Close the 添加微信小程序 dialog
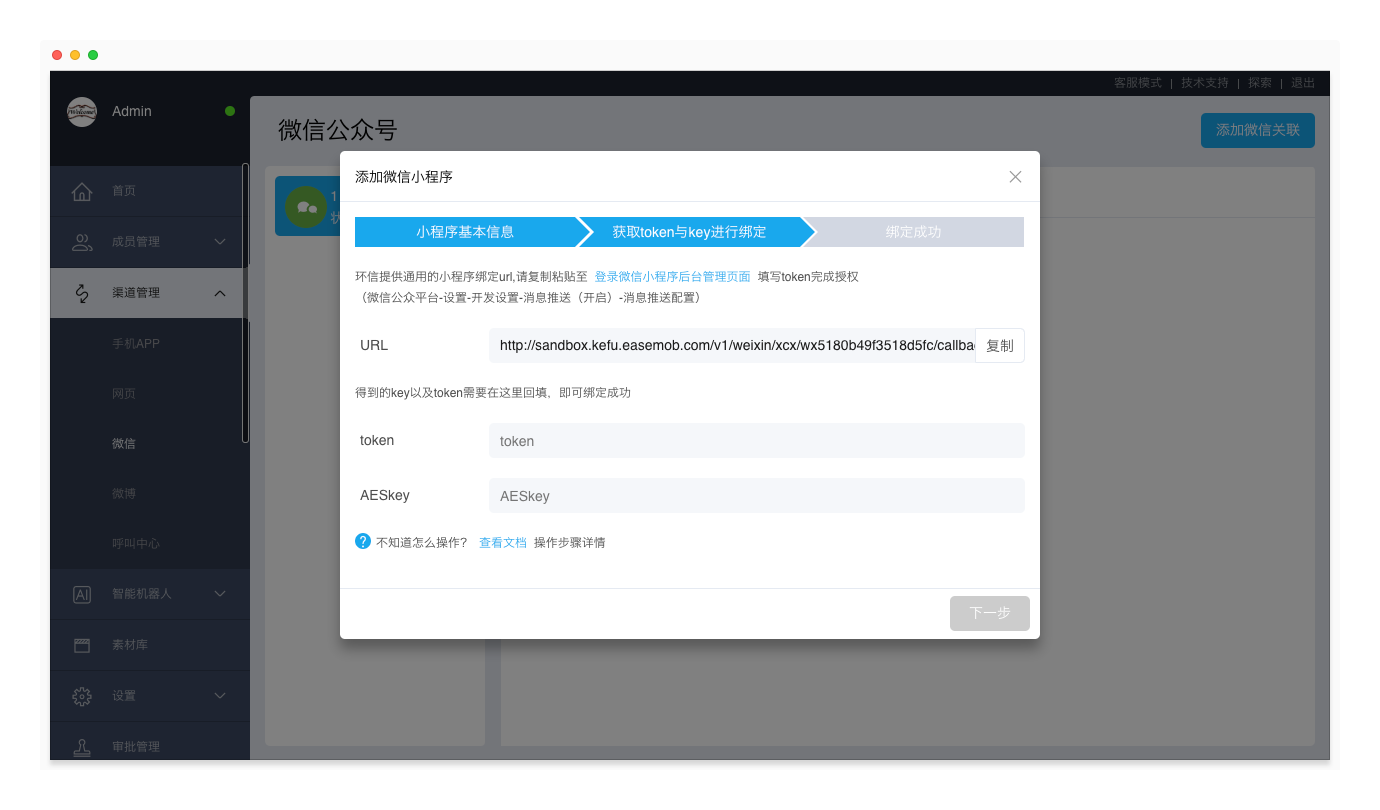Viewport: 1380px width, 810px height. [1015, 177]
